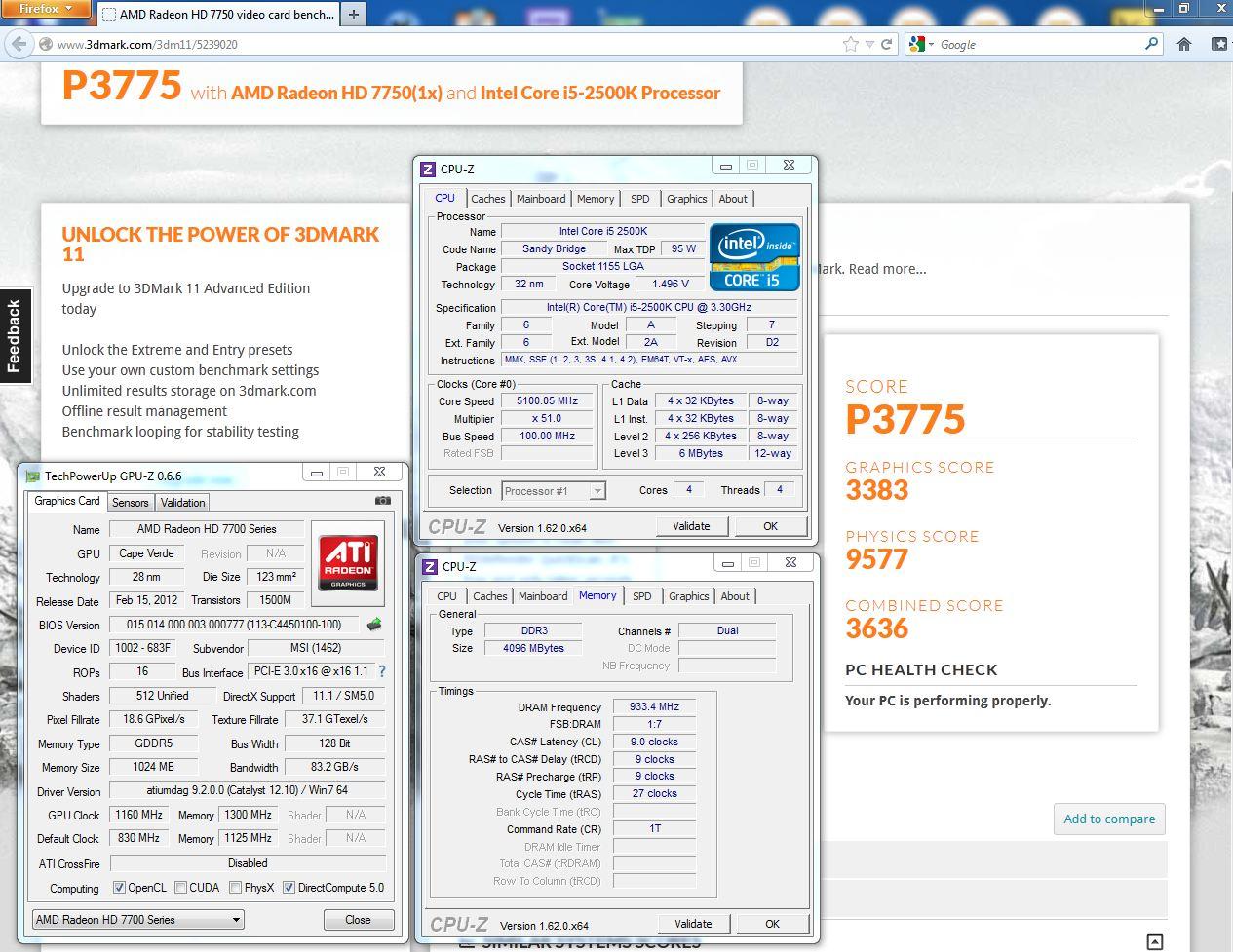The height and width of the screenshot is (952, 1233).
Task: Switch to Mainboard tab in top CPU-Z
Action: coord(541,199)
